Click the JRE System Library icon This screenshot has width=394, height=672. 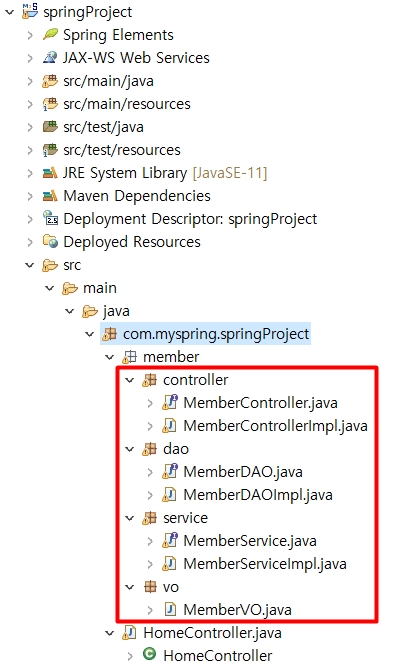pyautogui.click(x=50, y=173)
